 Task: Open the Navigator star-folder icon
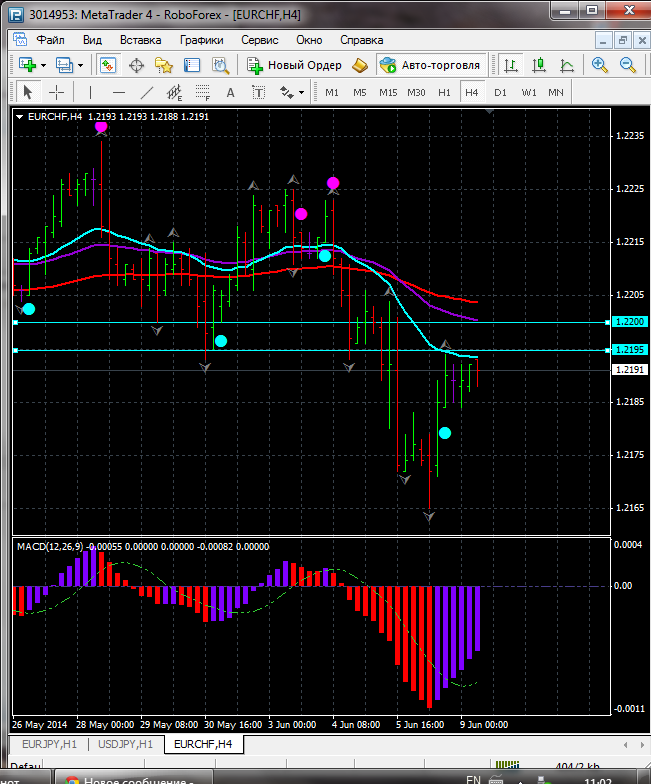click(164, 65)
